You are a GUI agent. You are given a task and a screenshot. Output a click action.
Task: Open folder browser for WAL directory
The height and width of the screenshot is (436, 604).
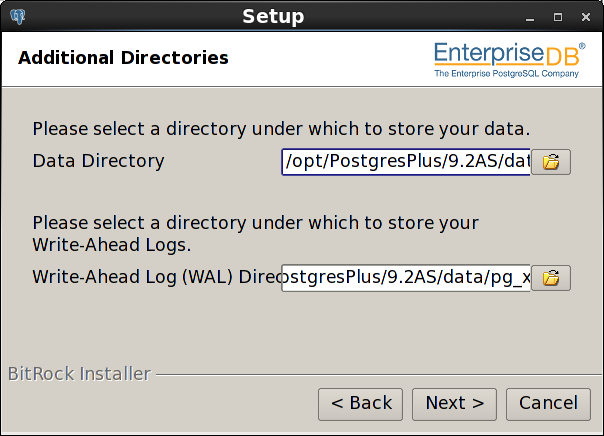click(x=551, y=278)
